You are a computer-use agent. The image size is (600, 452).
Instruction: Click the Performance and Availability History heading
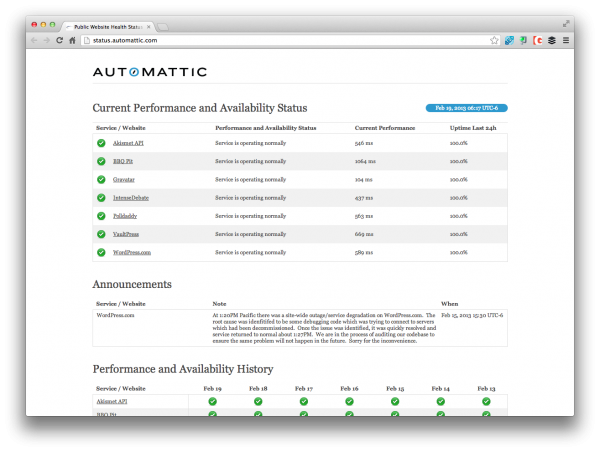click(183, 369)
